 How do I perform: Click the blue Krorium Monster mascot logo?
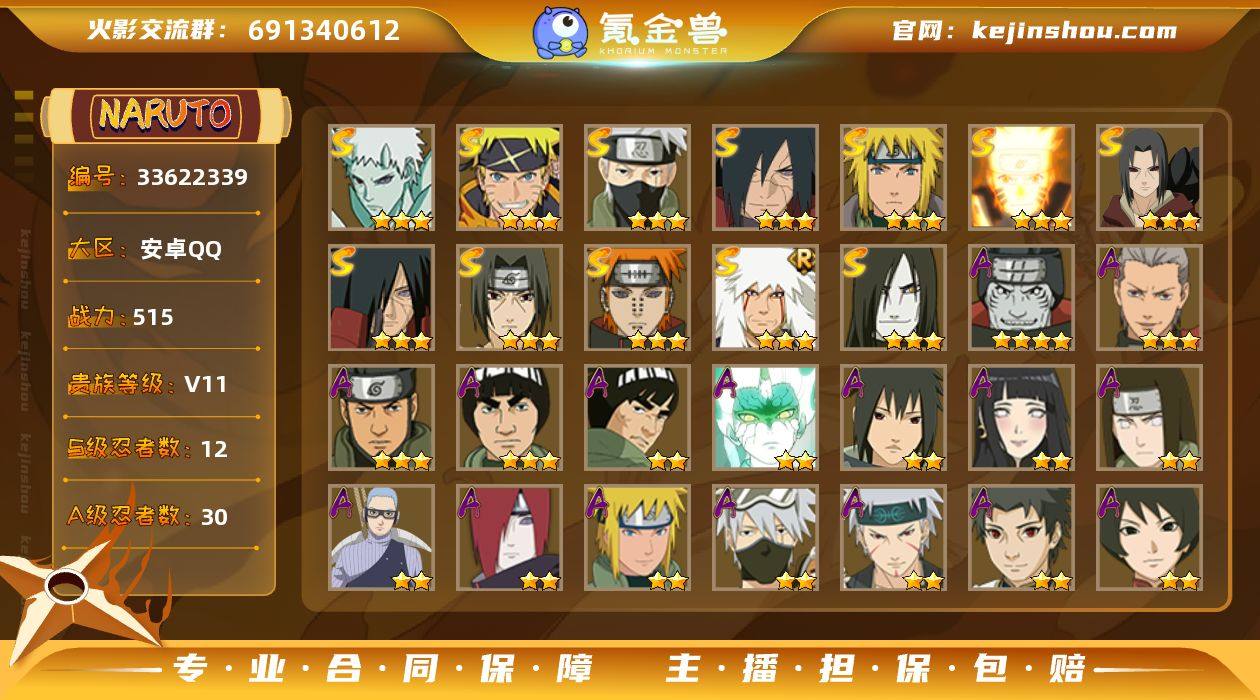point(559,32)
